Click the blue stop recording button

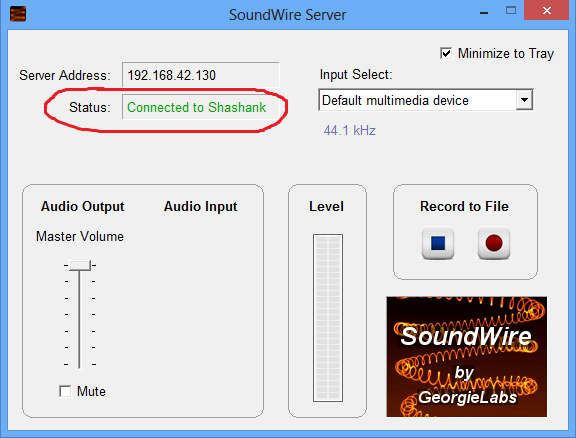tap(438, 243)
